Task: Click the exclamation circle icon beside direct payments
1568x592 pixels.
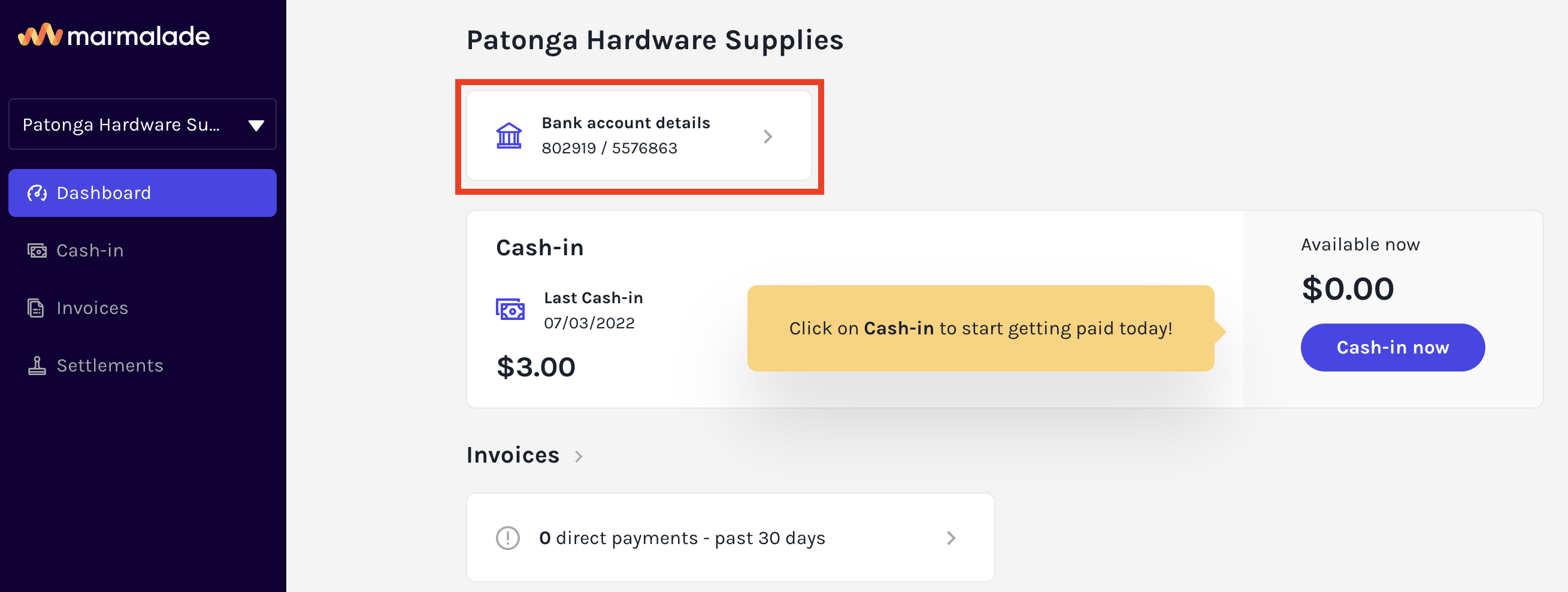Action: pos(508,538)
